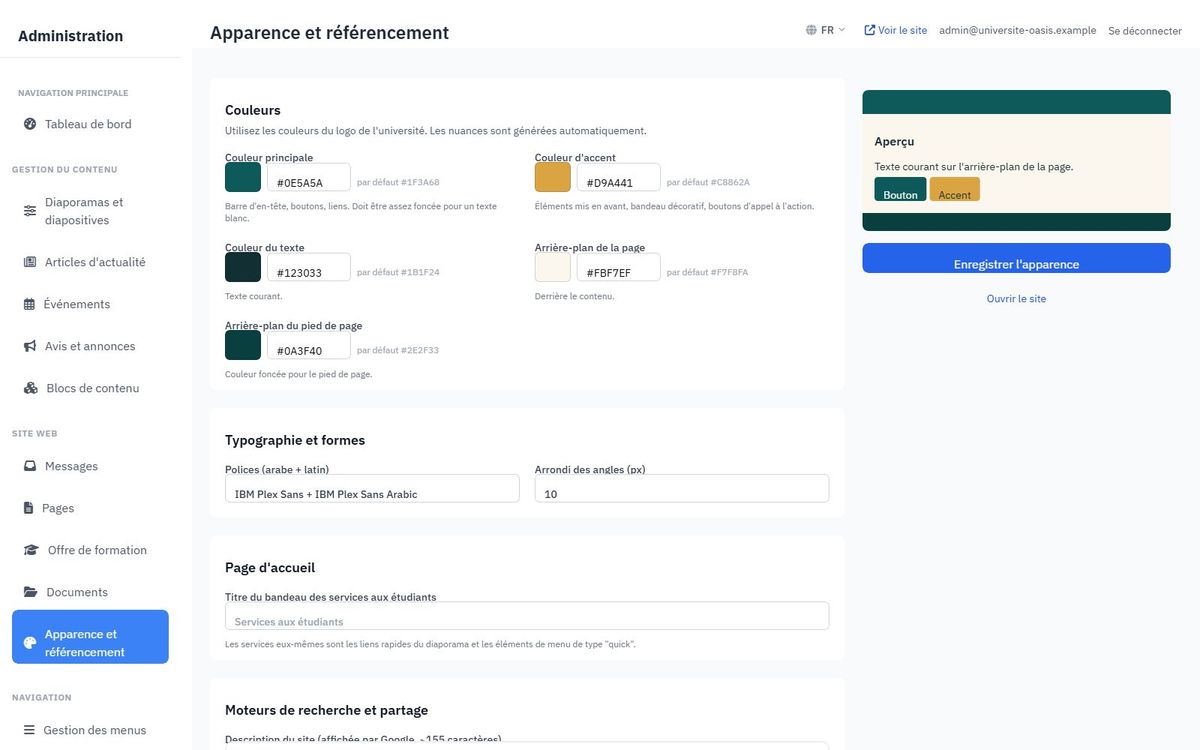Open the Couleur d'accent color swatch
1200x750 pixels.
pyautogui.click(x=553, y=178)
